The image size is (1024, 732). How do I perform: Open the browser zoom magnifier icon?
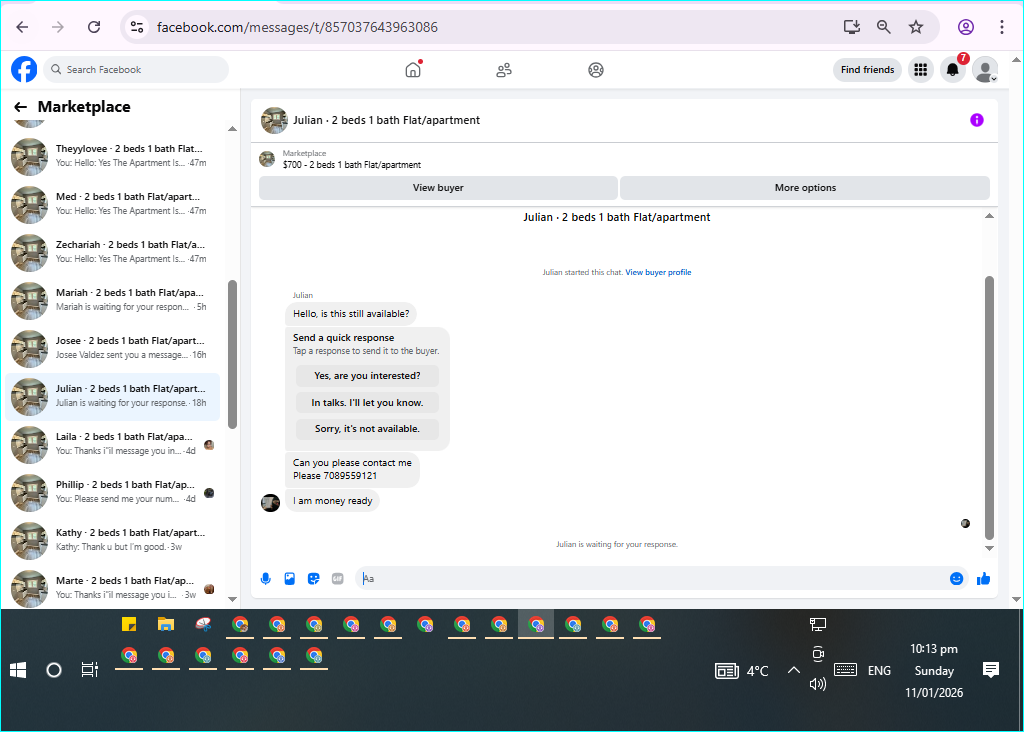tap(884, 27)
